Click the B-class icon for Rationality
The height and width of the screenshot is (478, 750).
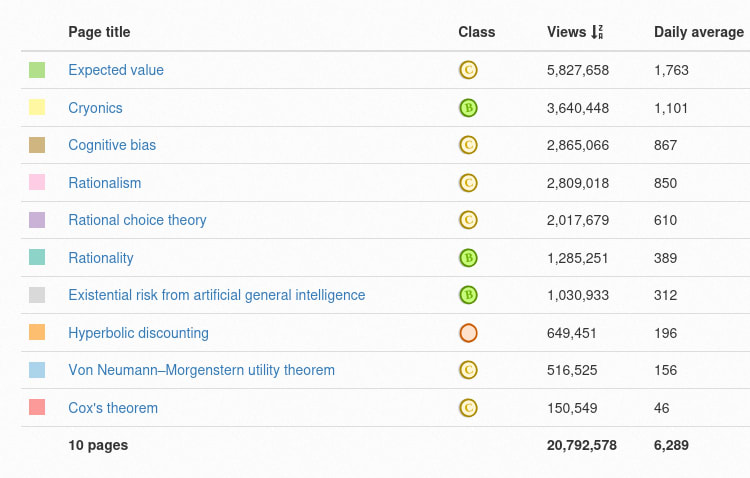pos(467,258)
